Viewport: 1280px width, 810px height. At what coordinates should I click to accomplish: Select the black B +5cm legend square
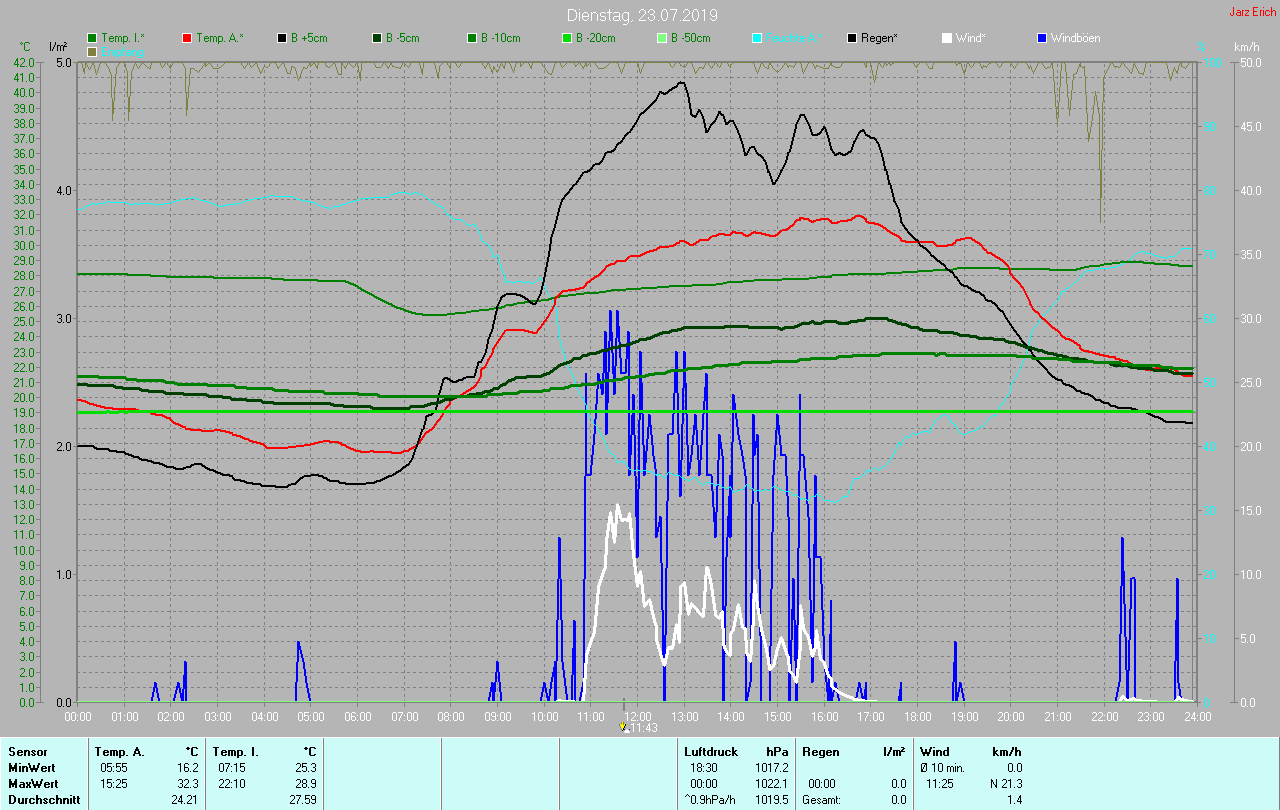(282, 38)
